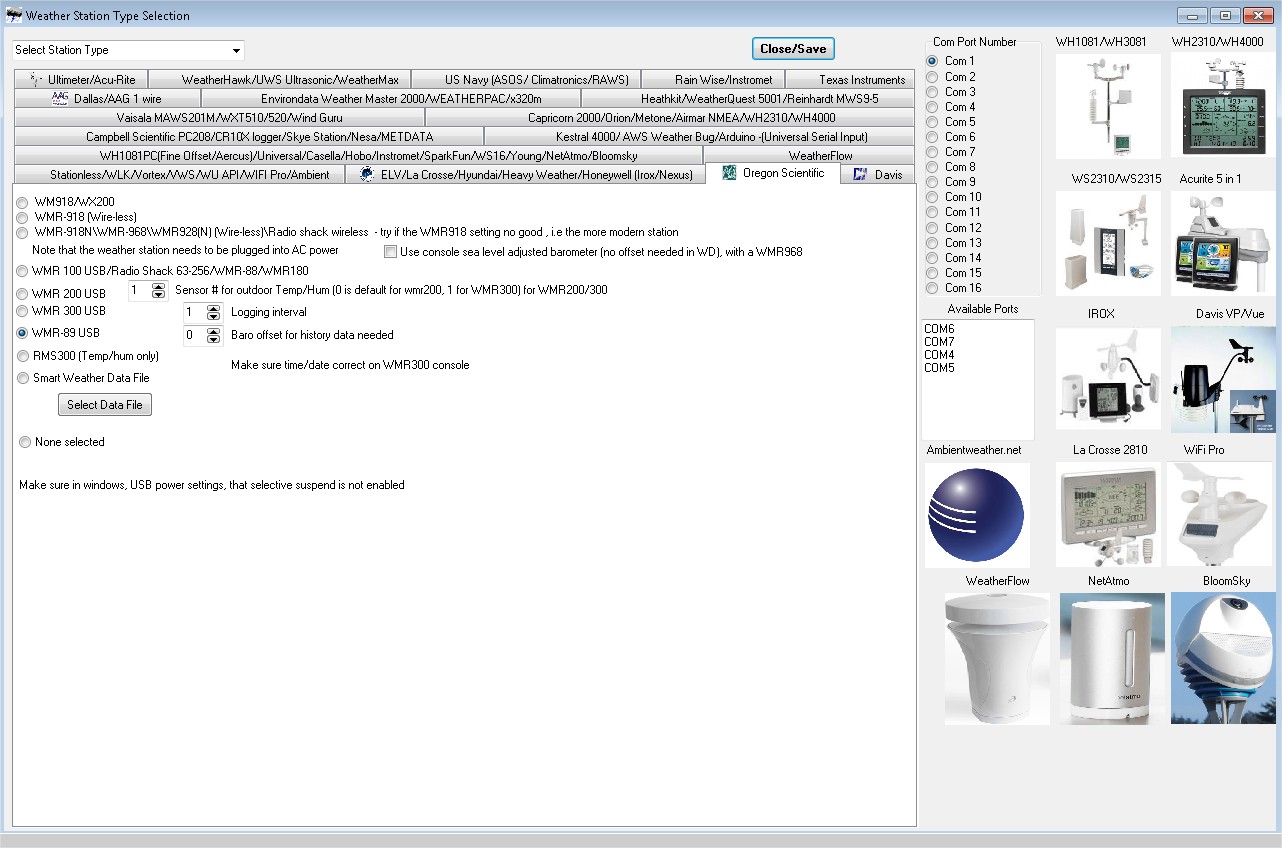Enable console sea level adjusted barometer checkbox
Screen dimensions: 1282x848
[x=391, y=252]
